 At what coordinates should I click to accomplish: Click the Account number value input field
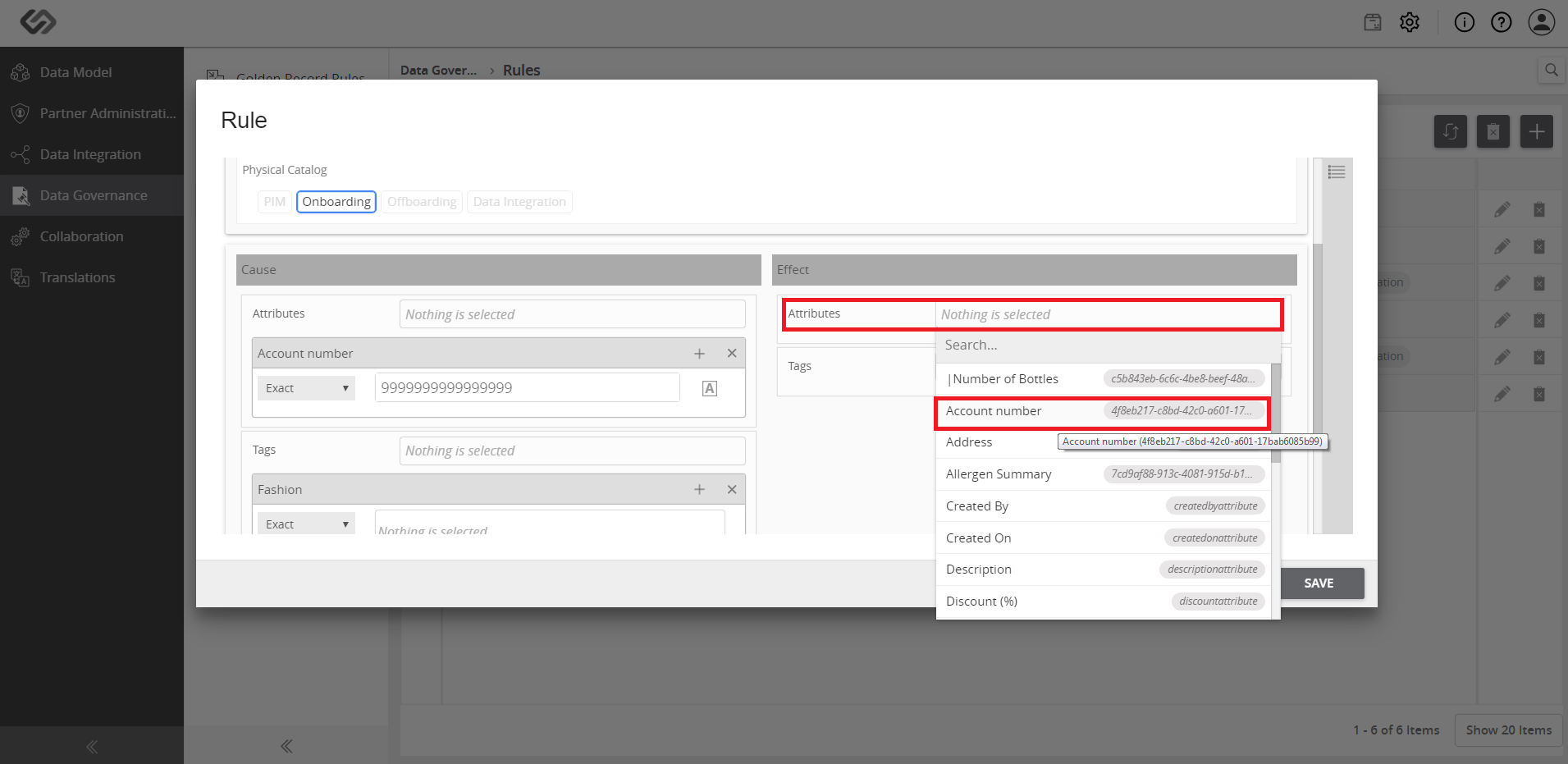pyautogui.click(x=527, y=388)
